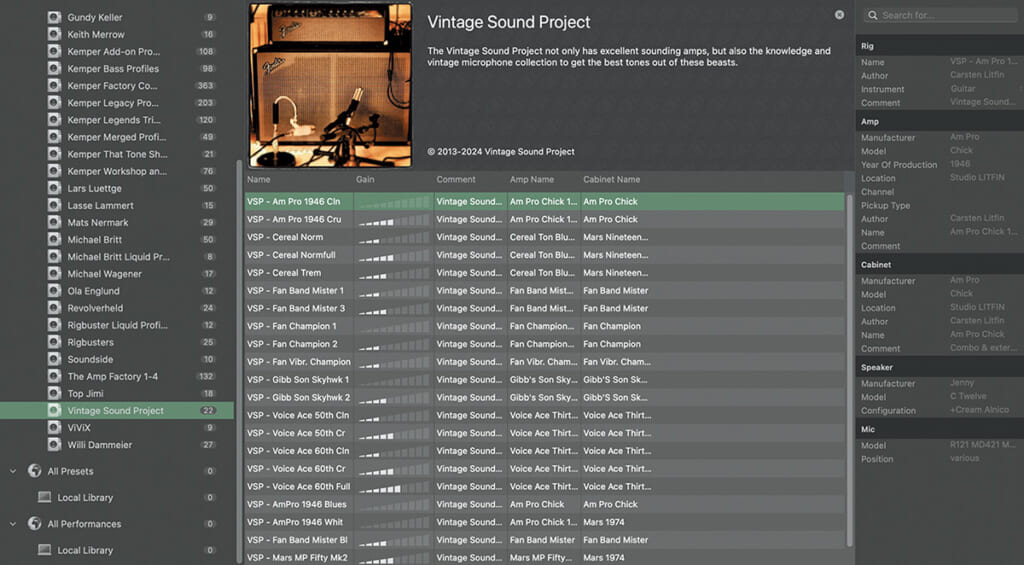Close the Vintage Sound Project info banner
Viewport: 1024px width, 565px height.
coord(839,15)
